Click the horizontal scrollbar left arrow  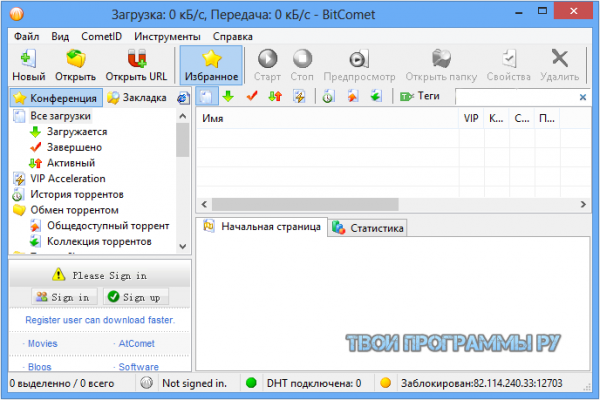tap(204, 204)
